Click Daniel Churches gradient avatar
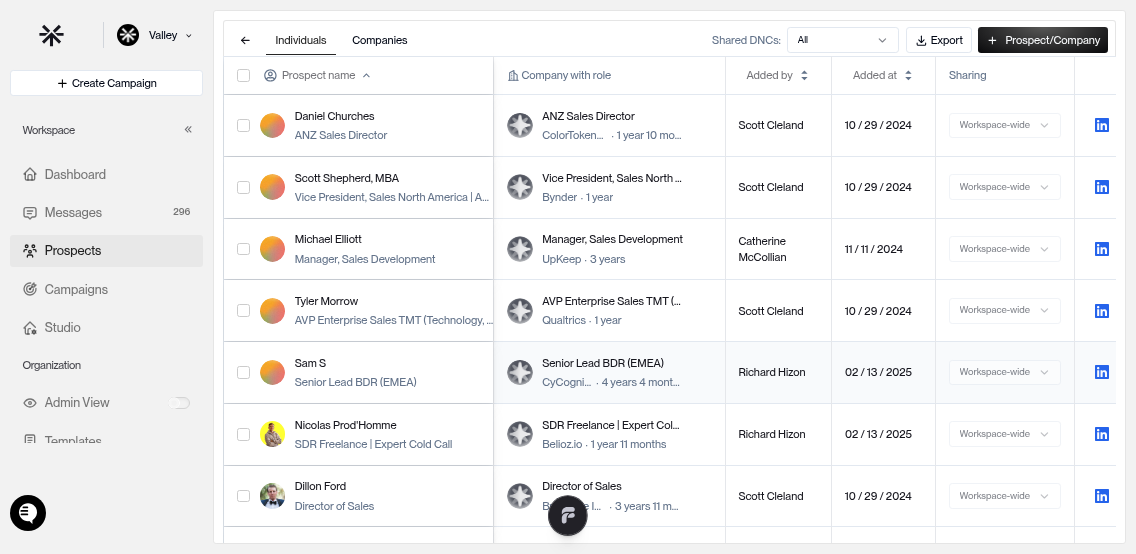 point(272,125)
